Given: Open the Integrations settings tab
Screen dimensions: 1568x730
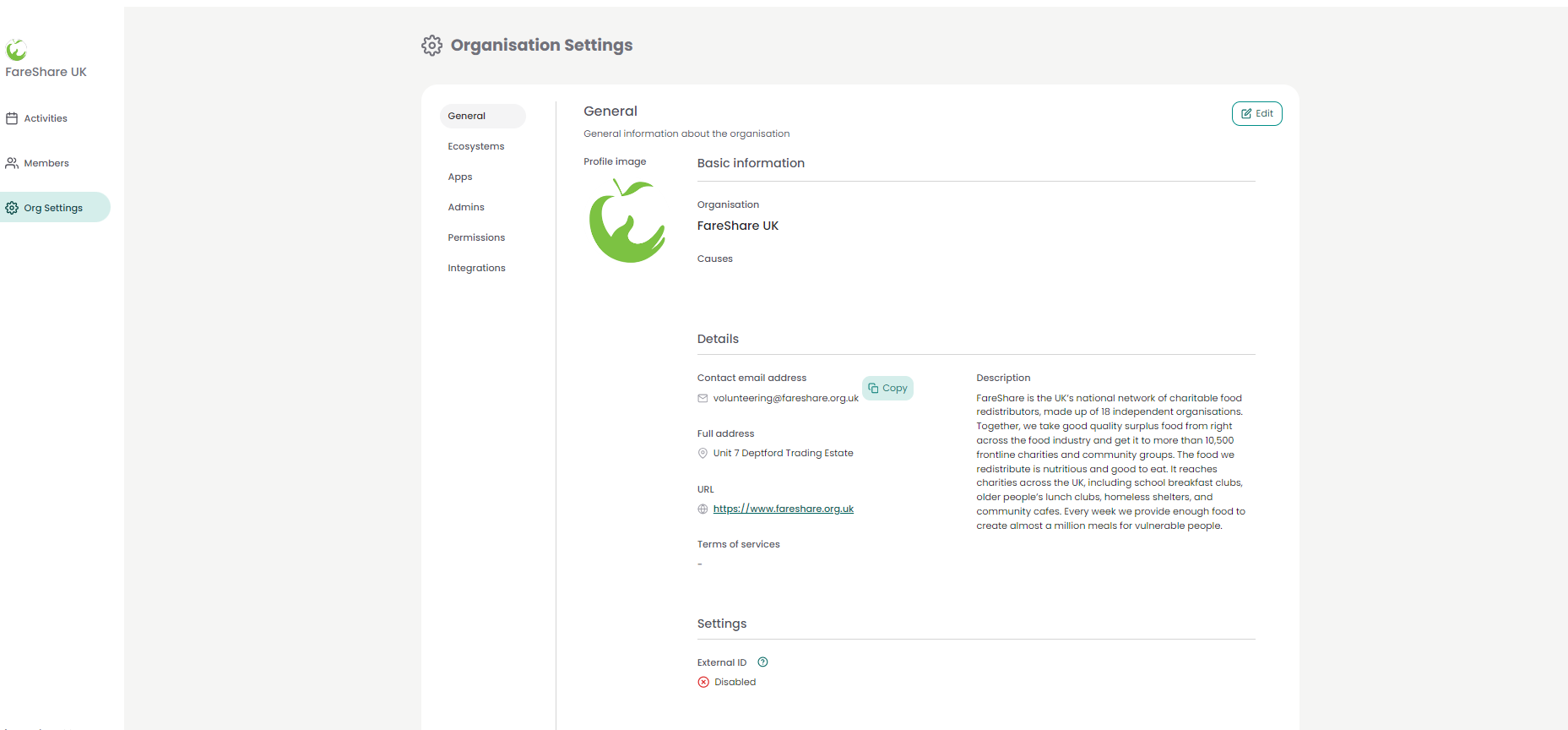Looking at the screenshot, I should coord(476,268).
